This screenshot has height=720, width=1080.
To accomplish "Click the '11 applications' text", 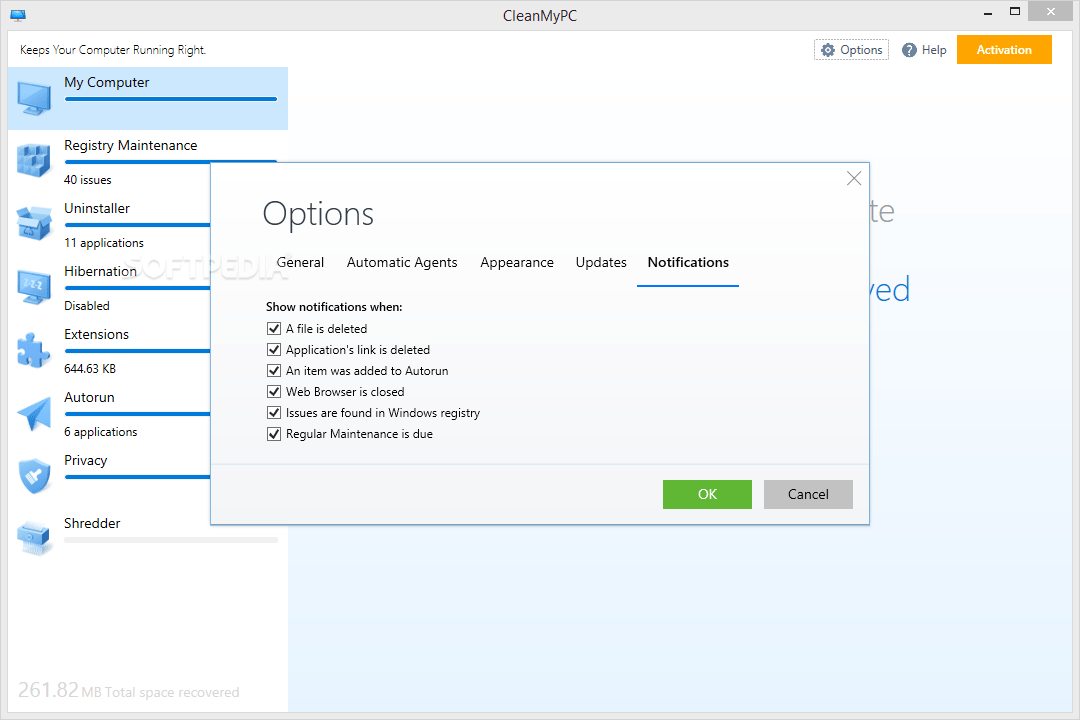I will point(104,243).
